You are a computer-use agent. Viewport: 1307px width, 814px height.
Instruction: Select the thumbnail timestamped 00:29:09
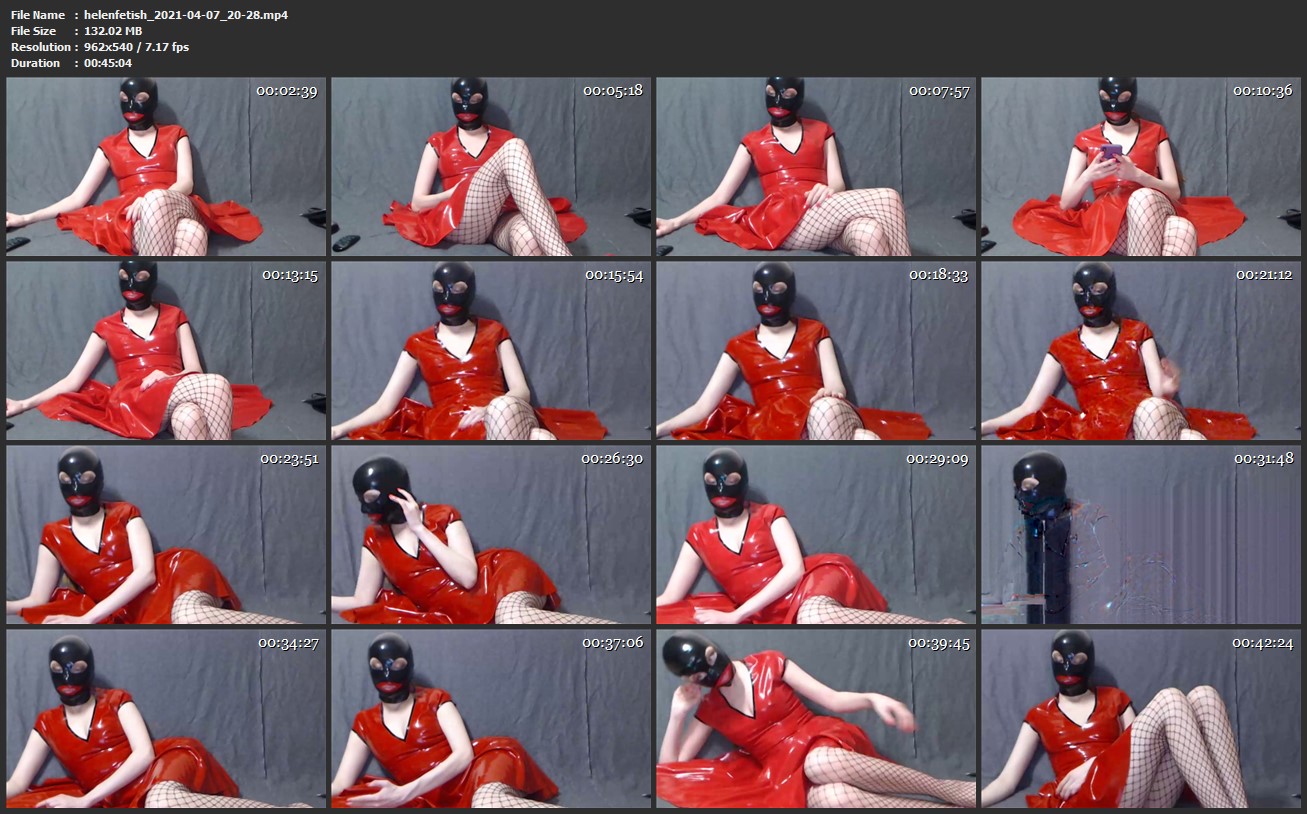click(816, 535)
